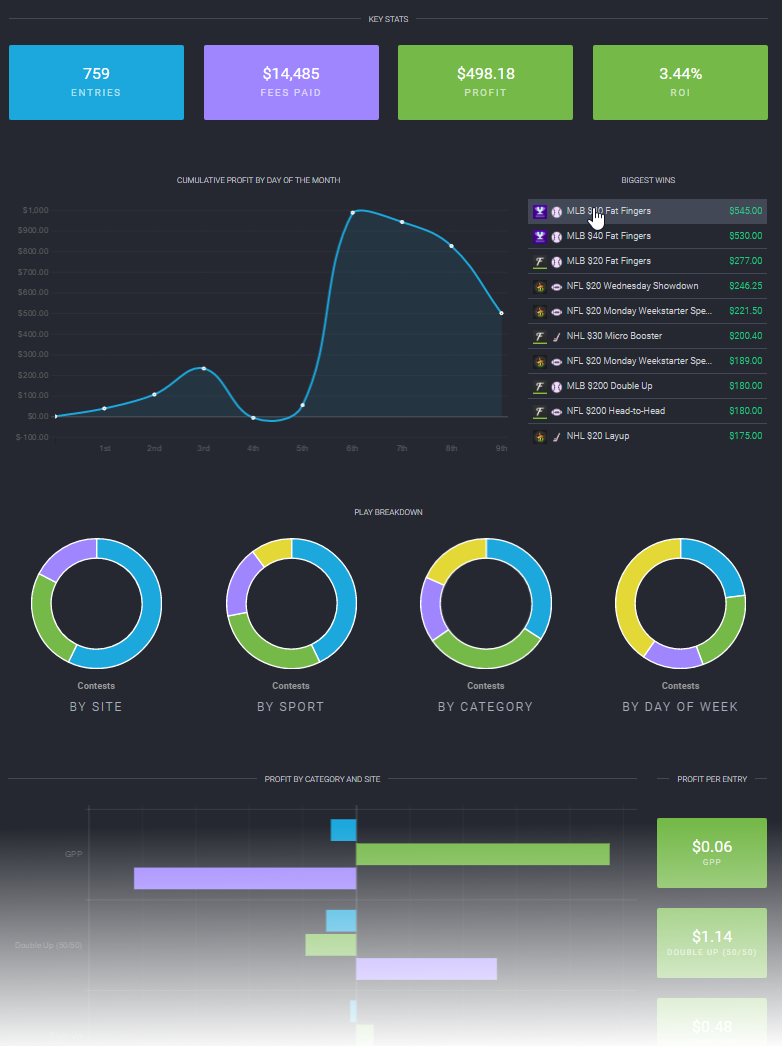
Task: Click the small blue GPP bar
Action: tap(344, 830)
